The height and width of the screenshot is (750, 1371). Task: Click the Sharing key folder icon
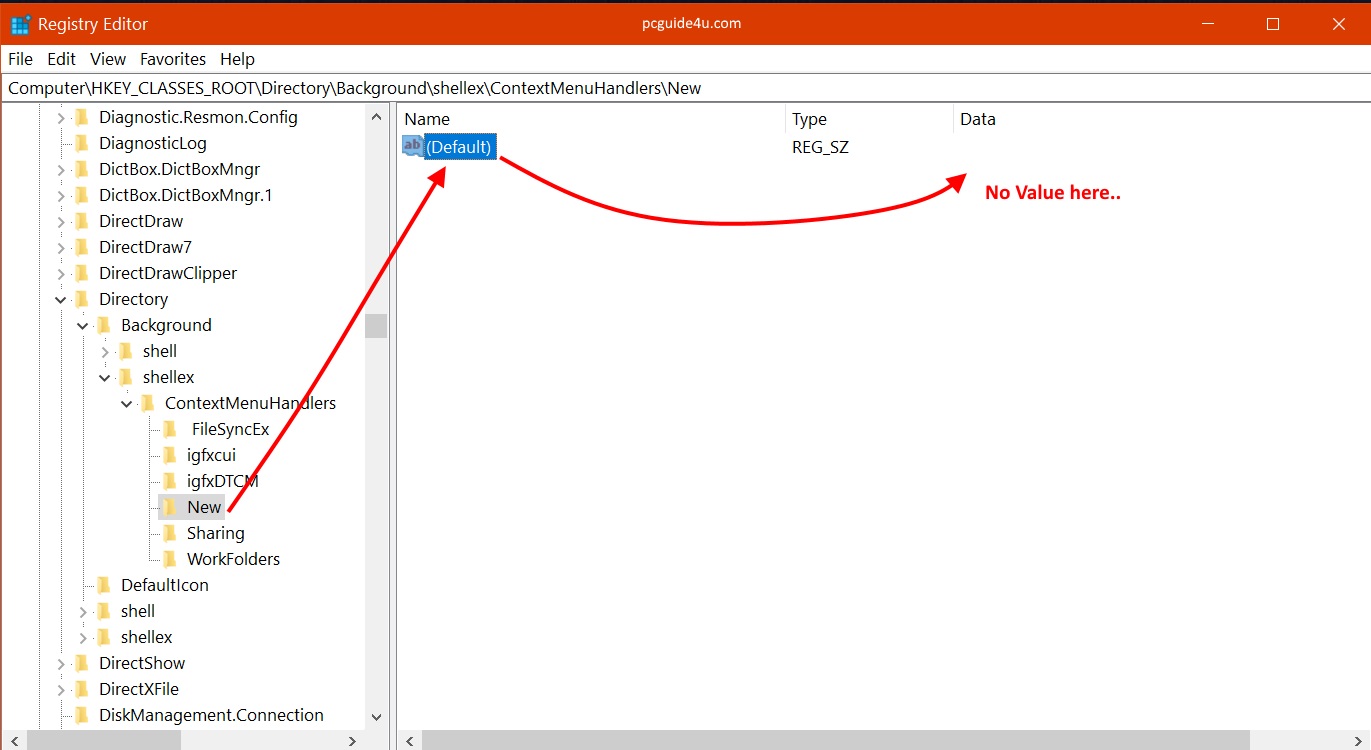(169, 533)
